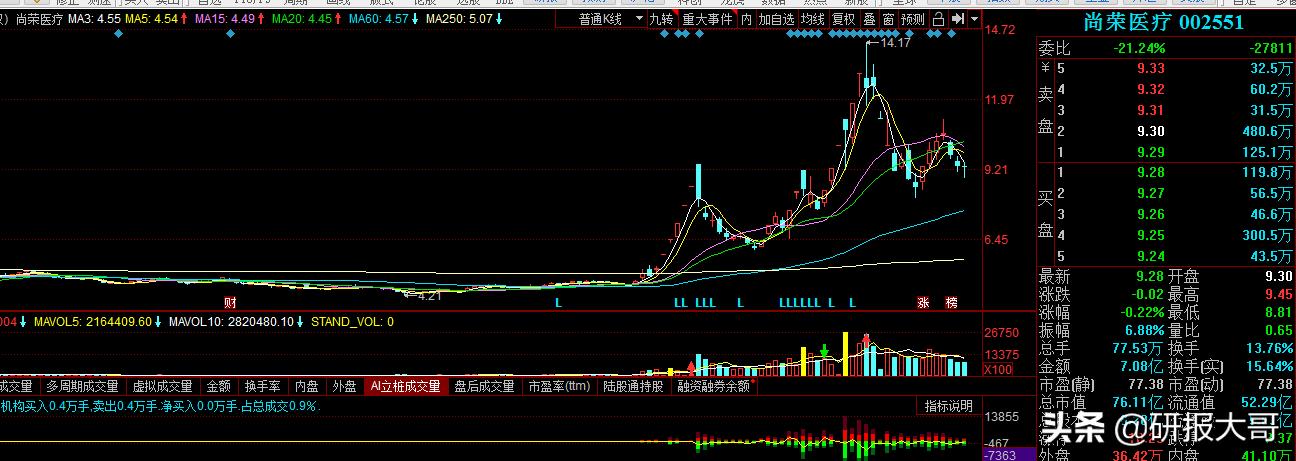1296x461 pixels.
Task: Switch to the 换手率 tab
Action: pos(263,386)
